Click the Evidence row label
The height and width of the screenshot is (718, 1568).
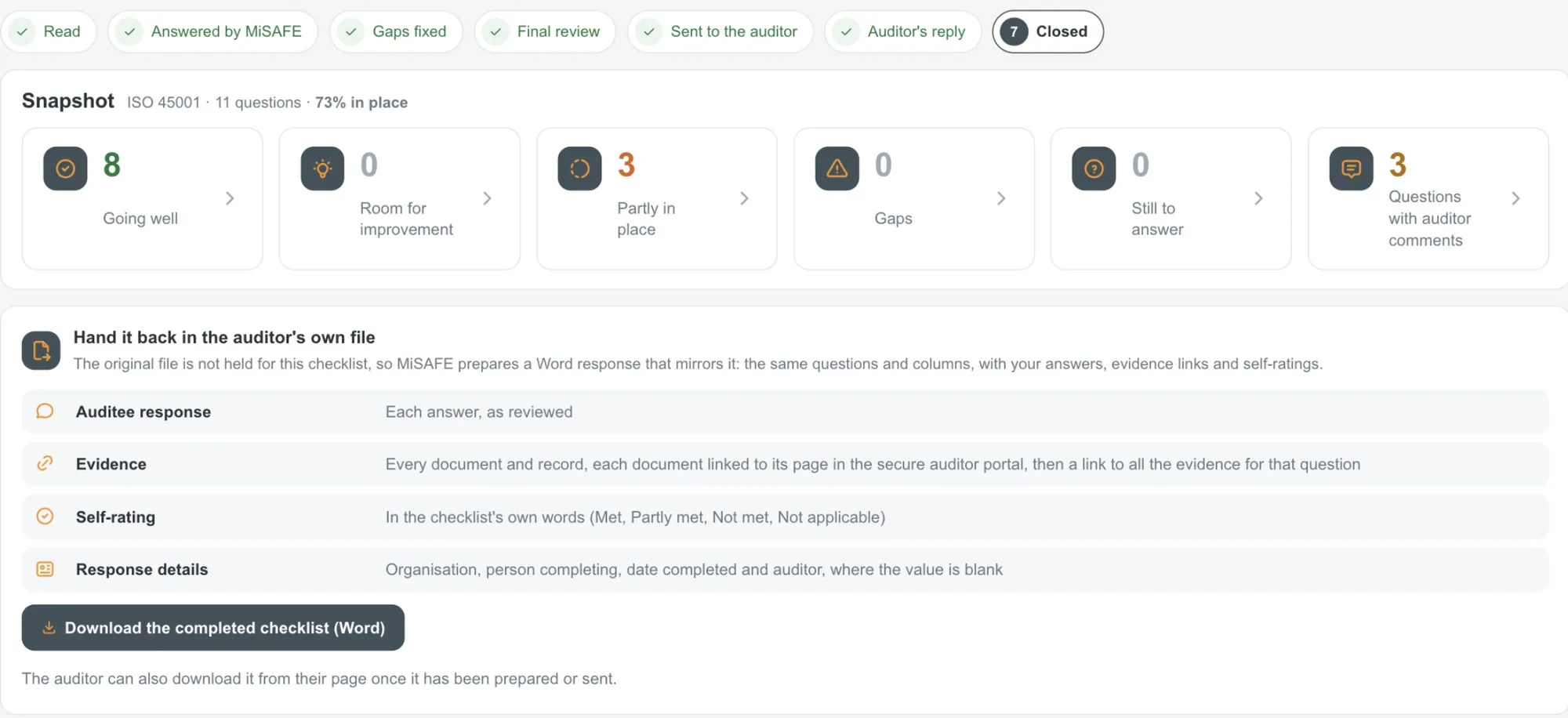111,464
